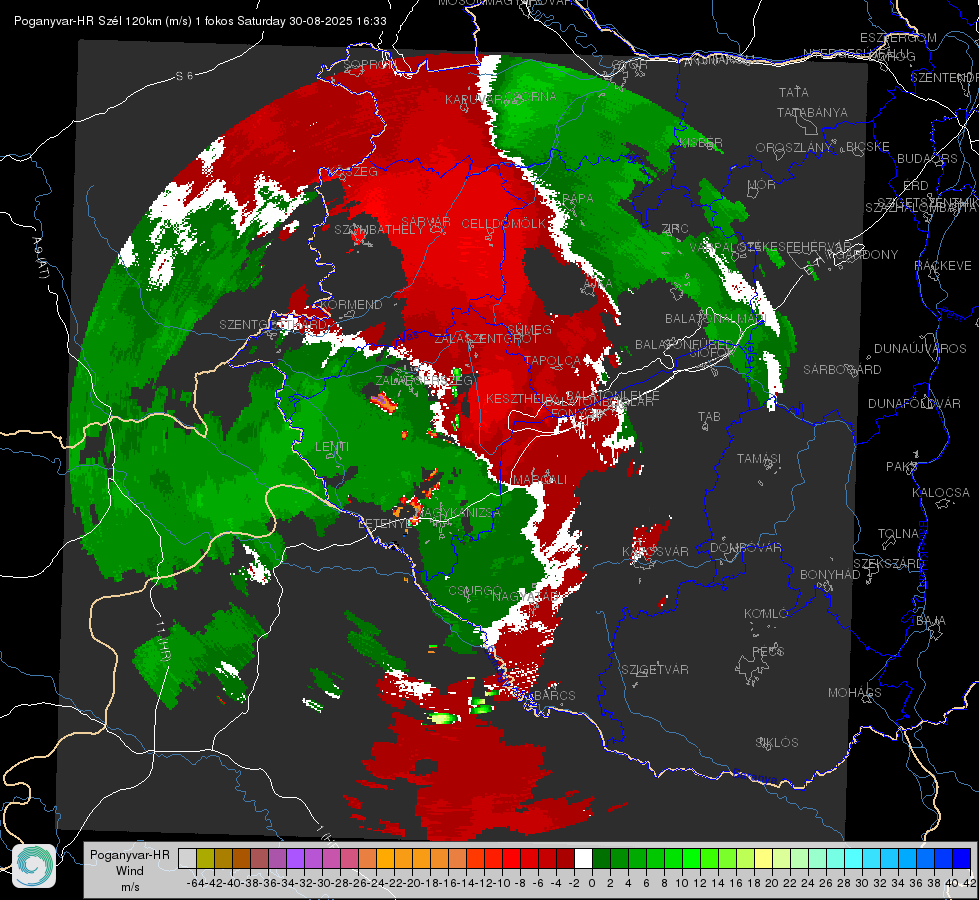Viewport: 979px width, 900px height.
Task: Click the SÜMEG label
Action: tap(529, 329)
